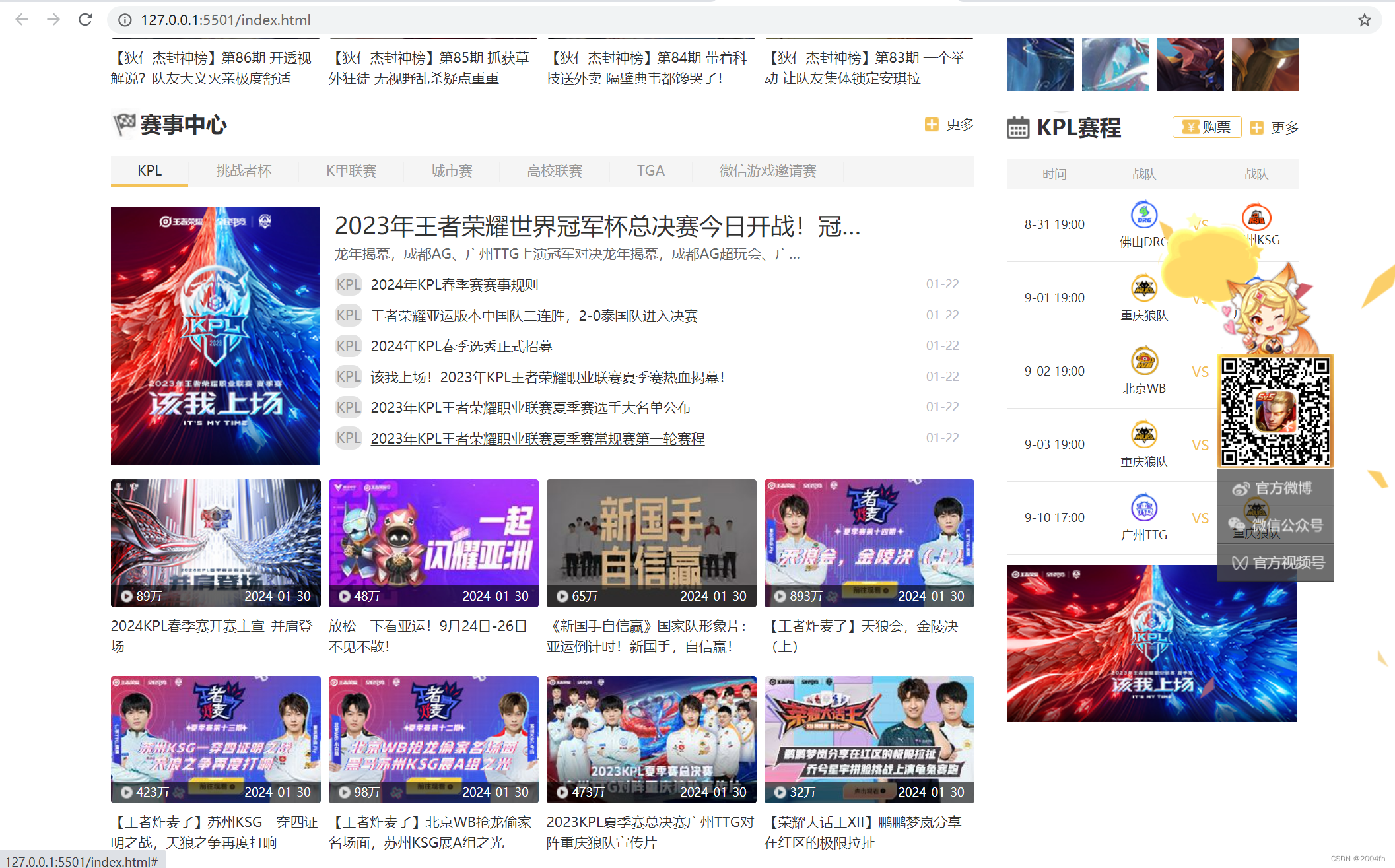Image resolution: width=1395 pixels, height=868 pixels.
Task: Click the 佛山DRG team logo
Action: pyautogui.click(x=1143, y=215)
